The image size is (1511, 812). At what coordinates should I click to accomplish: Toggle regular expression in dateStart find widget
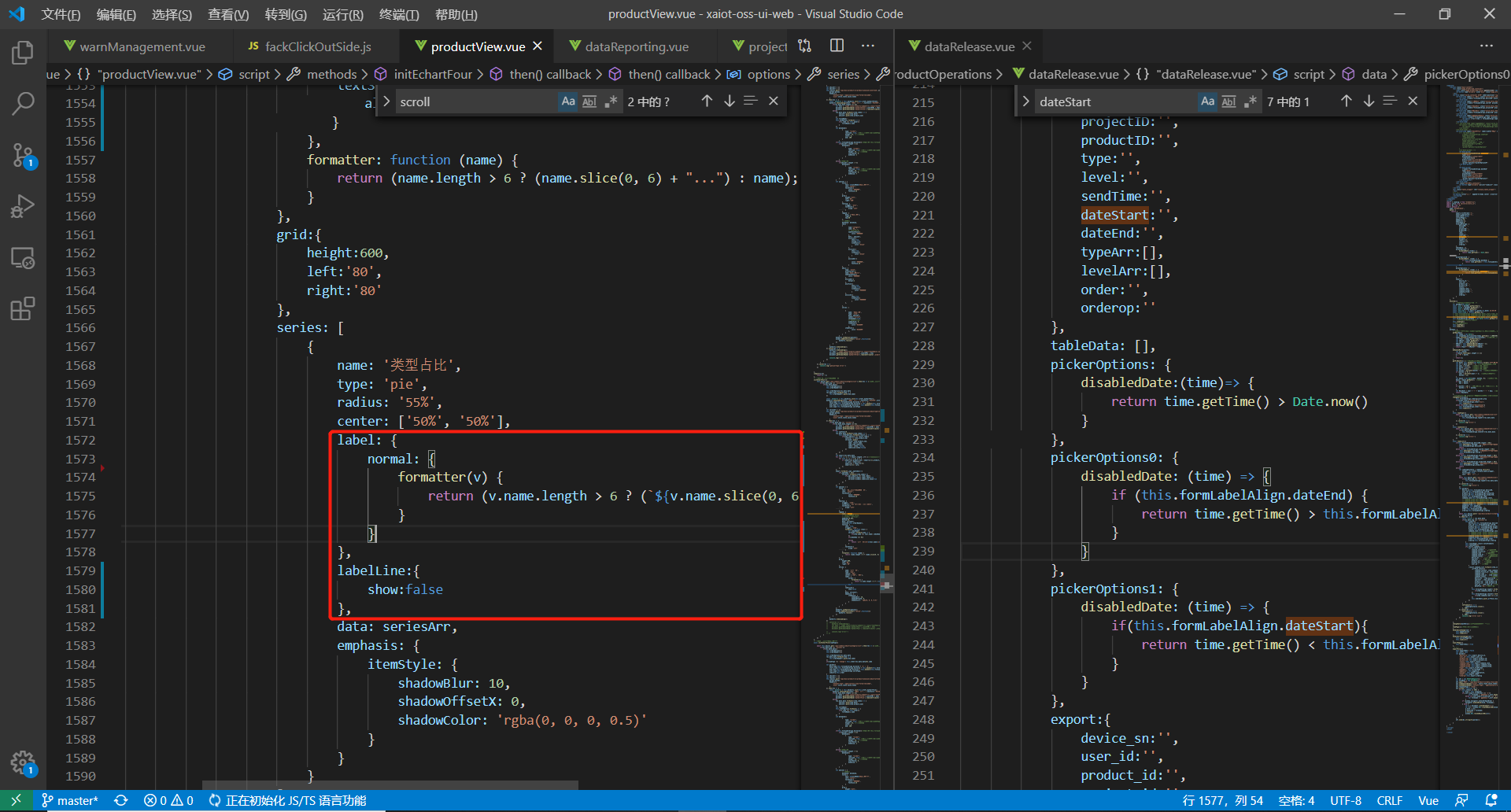click(x=1250, y=101)
